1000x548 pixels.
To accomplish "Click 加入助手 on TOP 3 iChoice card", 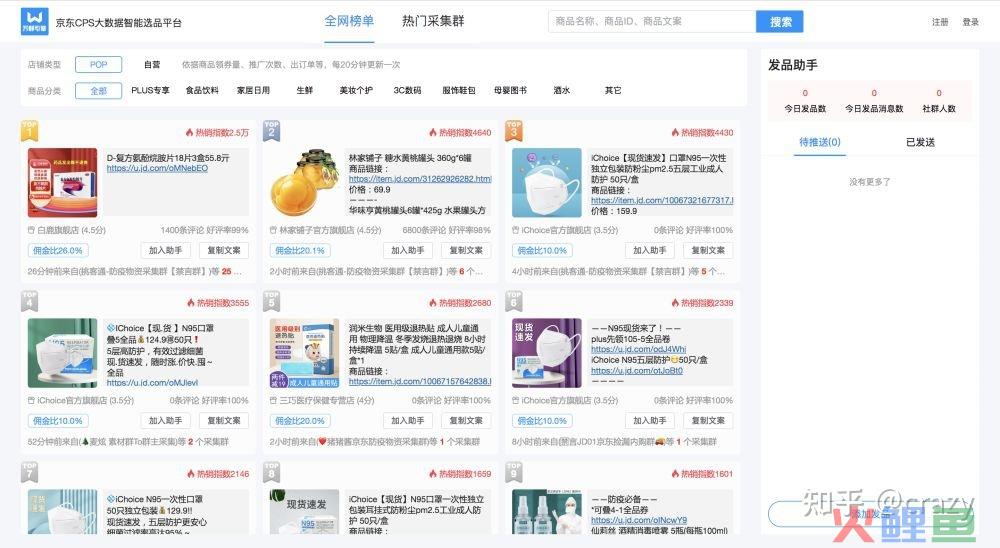I will pyautogui.click(x=650, y=251).
